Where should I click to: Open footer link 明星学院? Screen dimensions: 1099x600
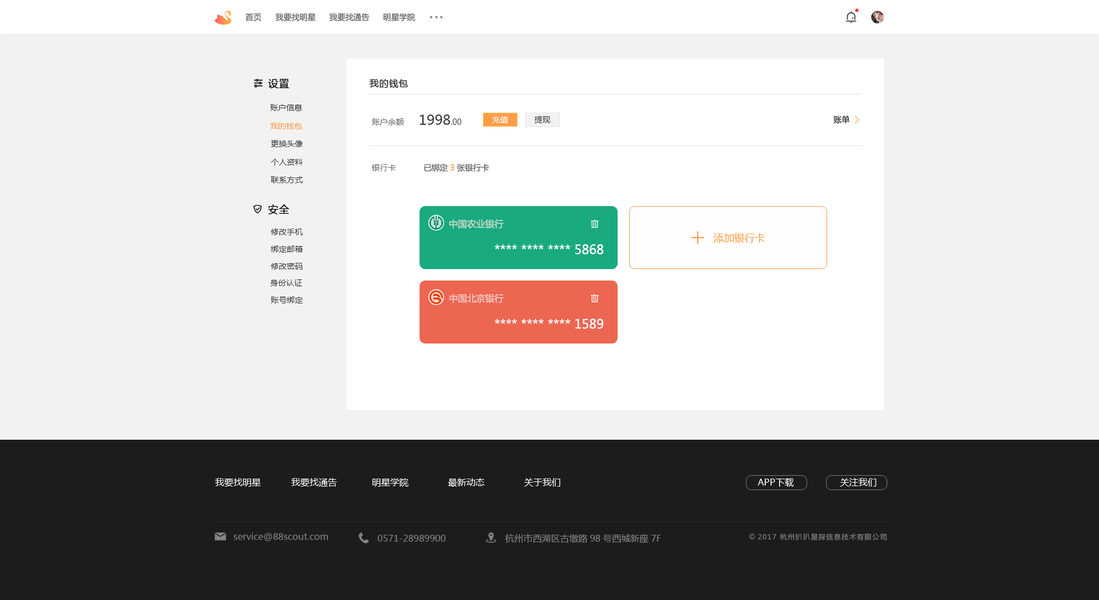coord(390,482)
